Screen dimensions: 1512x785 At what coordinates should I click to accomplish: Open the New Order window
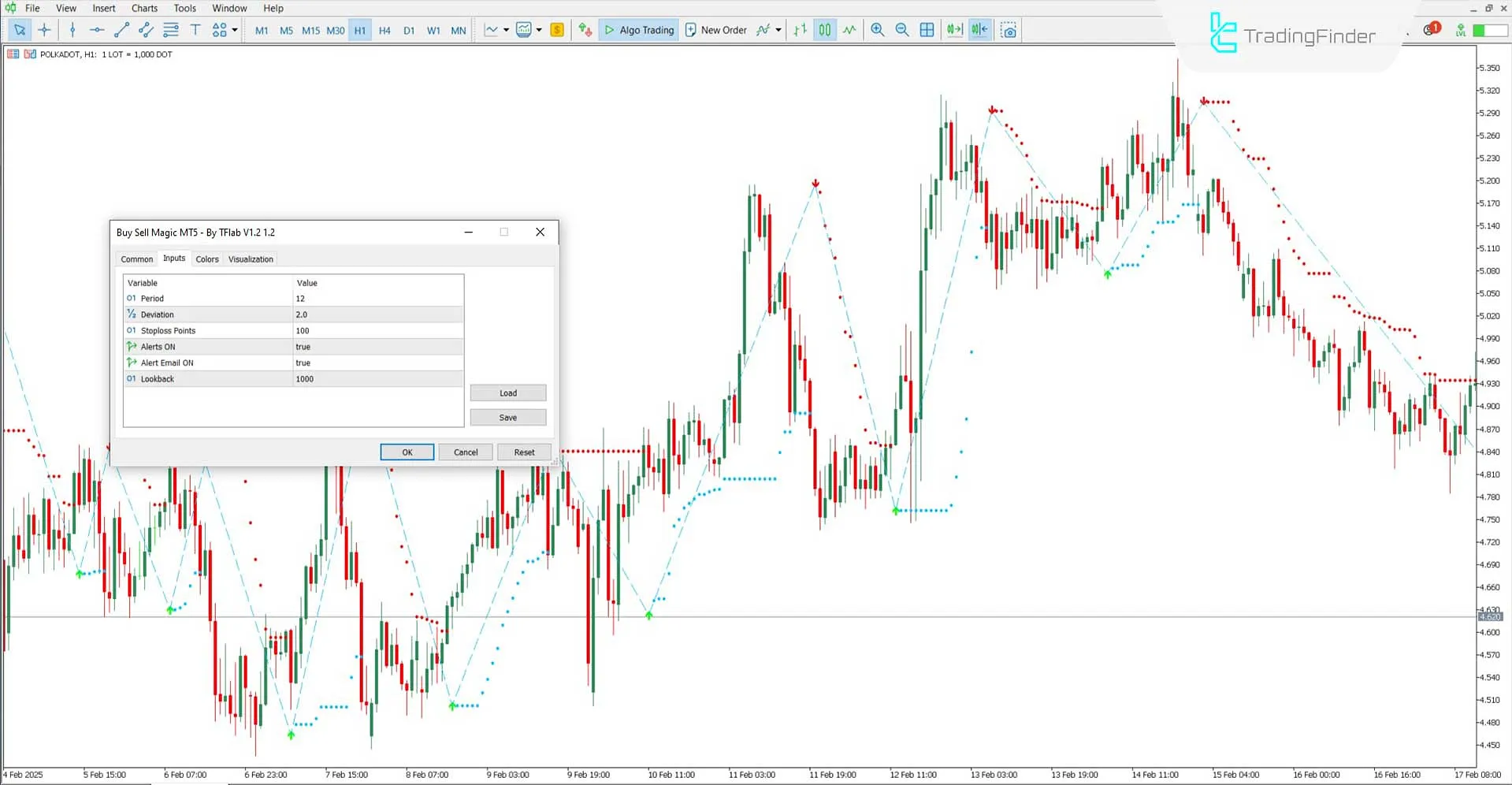(x=715, y=30)
